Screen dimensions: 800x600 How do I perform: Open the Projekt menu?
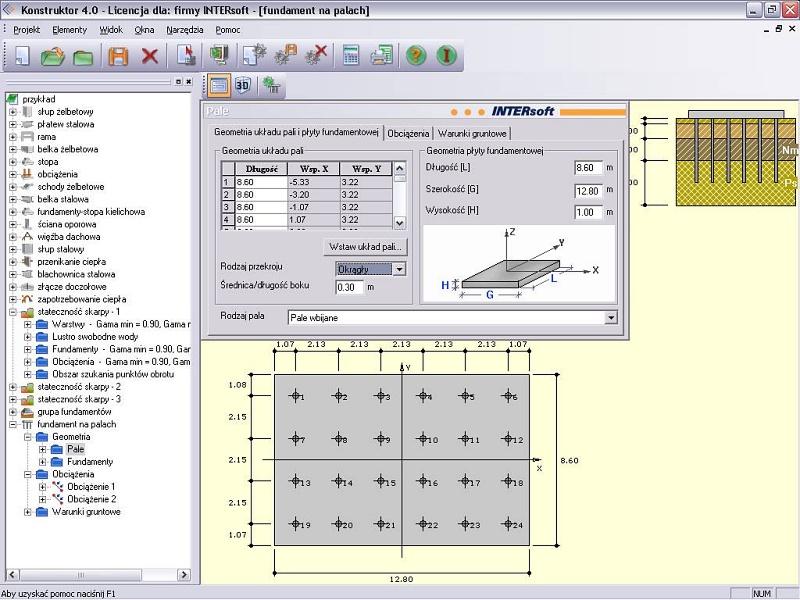tap(27, 30)
